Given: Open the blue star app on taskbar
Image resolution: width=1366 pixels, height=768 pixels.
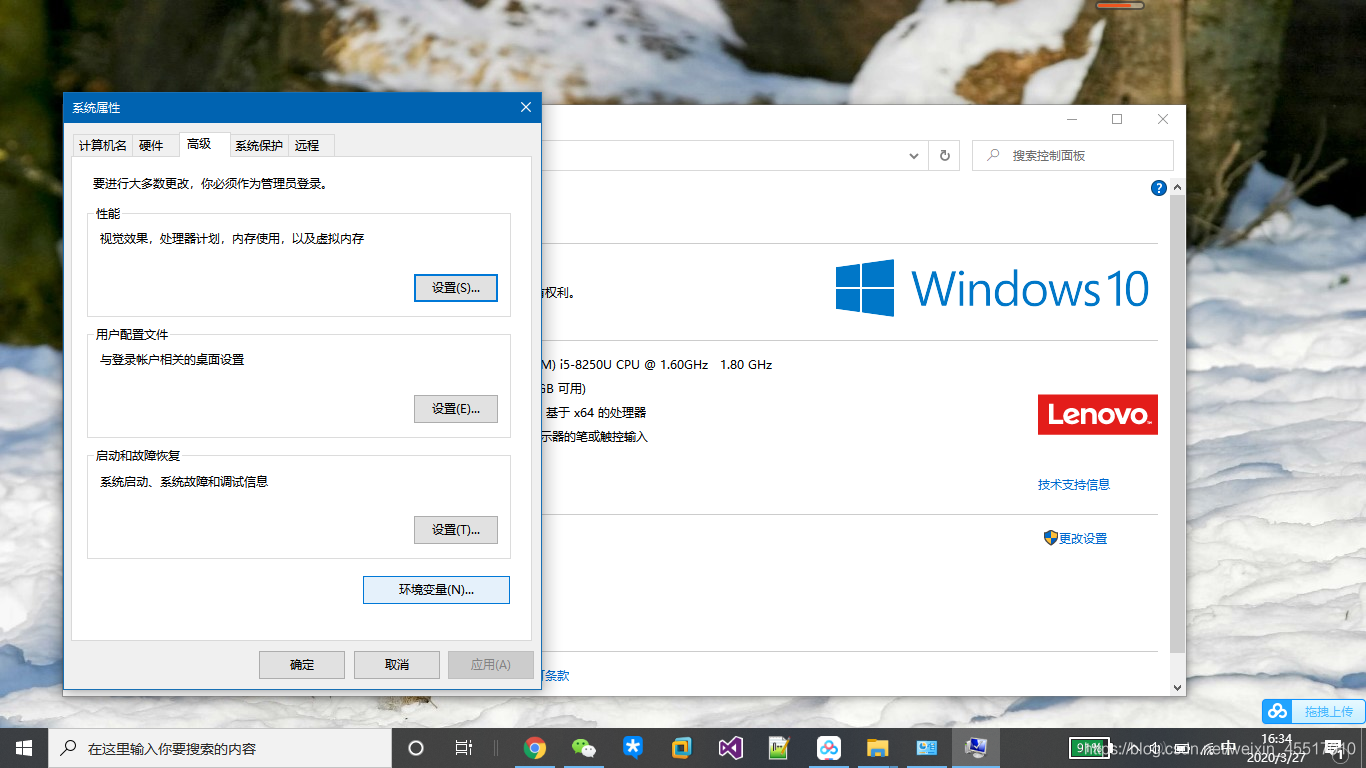Looking at the screenshot, I should pos(632,748).
